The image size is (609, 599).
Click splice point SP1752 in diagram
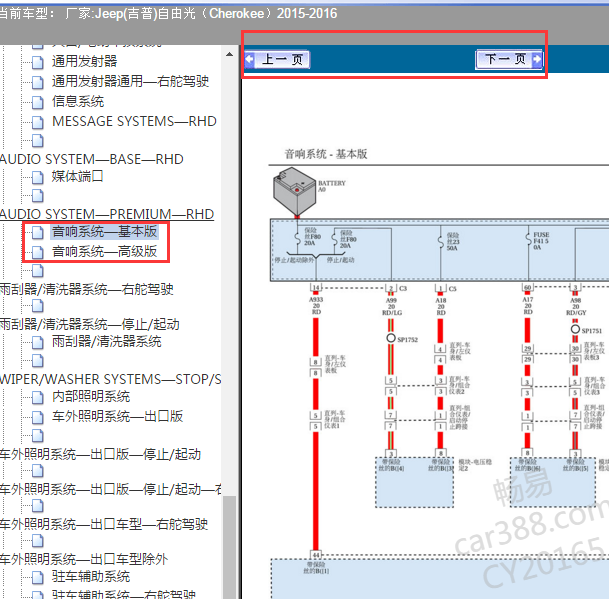pyautogui.click(x=391, y=338)
